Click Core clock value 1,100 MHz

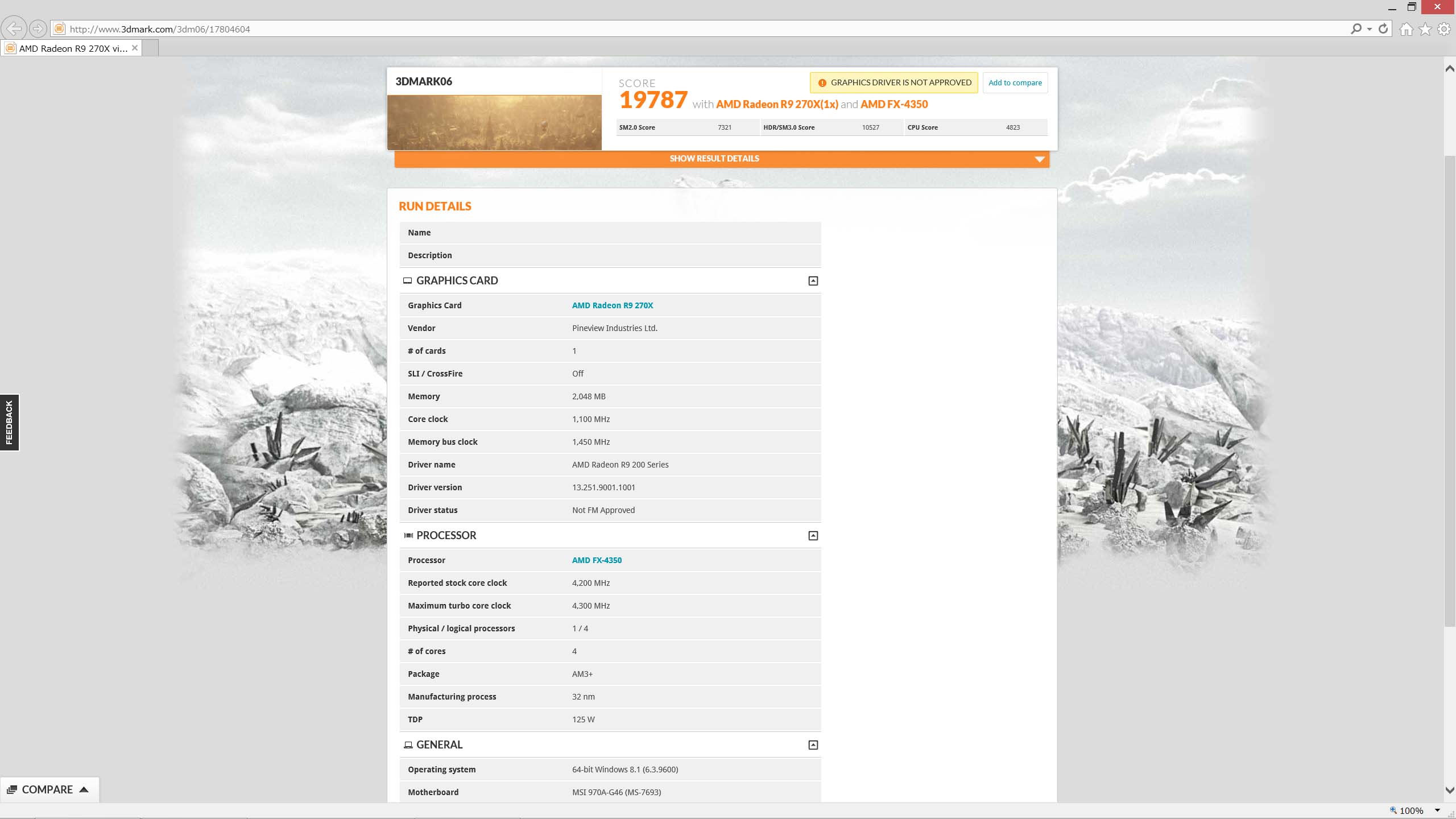click(x=591, y=419)
